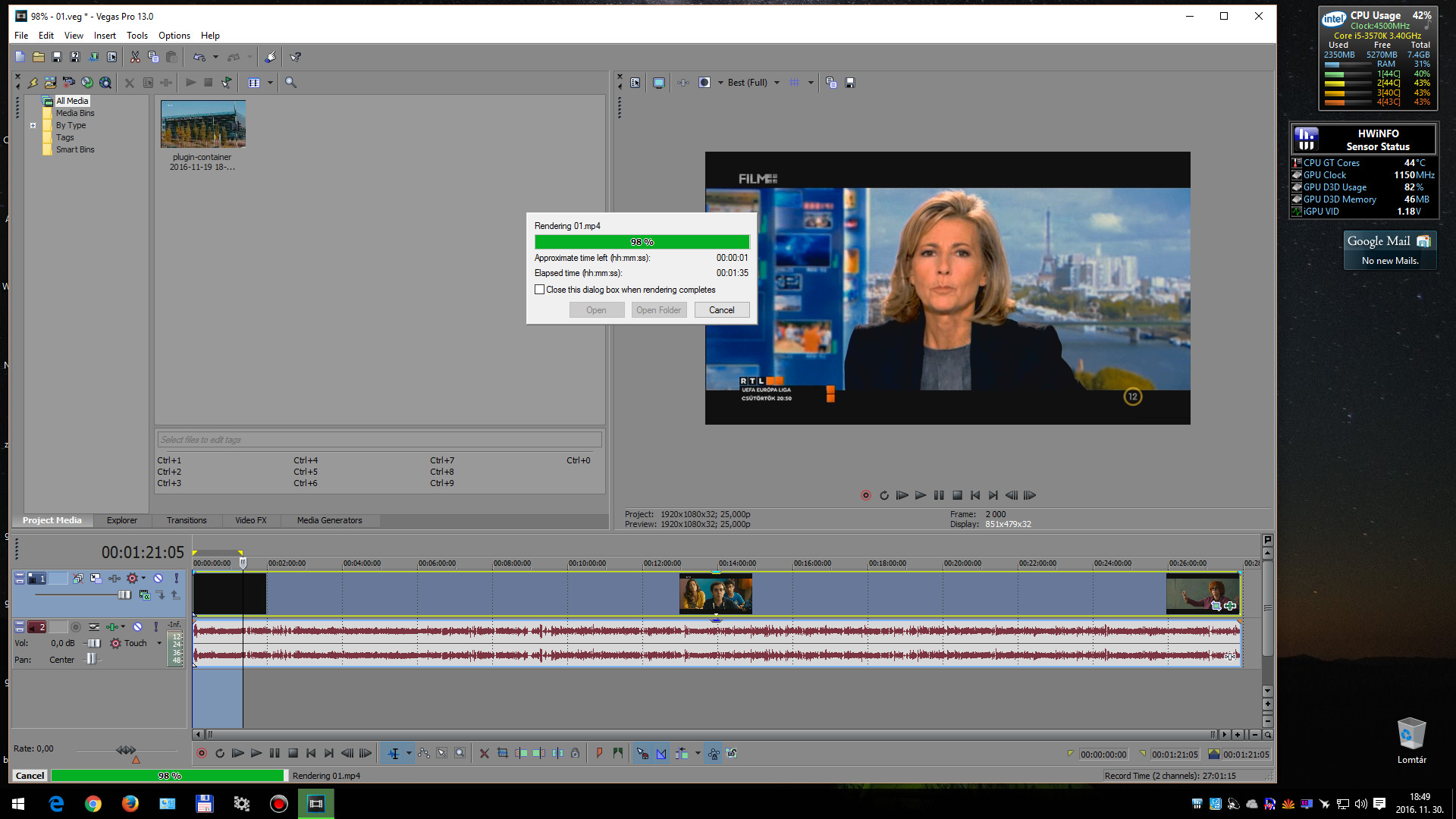Click the Save Snapshot icon in preview
This screenshot has height=819, width=1456.
pyautogui.click(x=850, y=83)
